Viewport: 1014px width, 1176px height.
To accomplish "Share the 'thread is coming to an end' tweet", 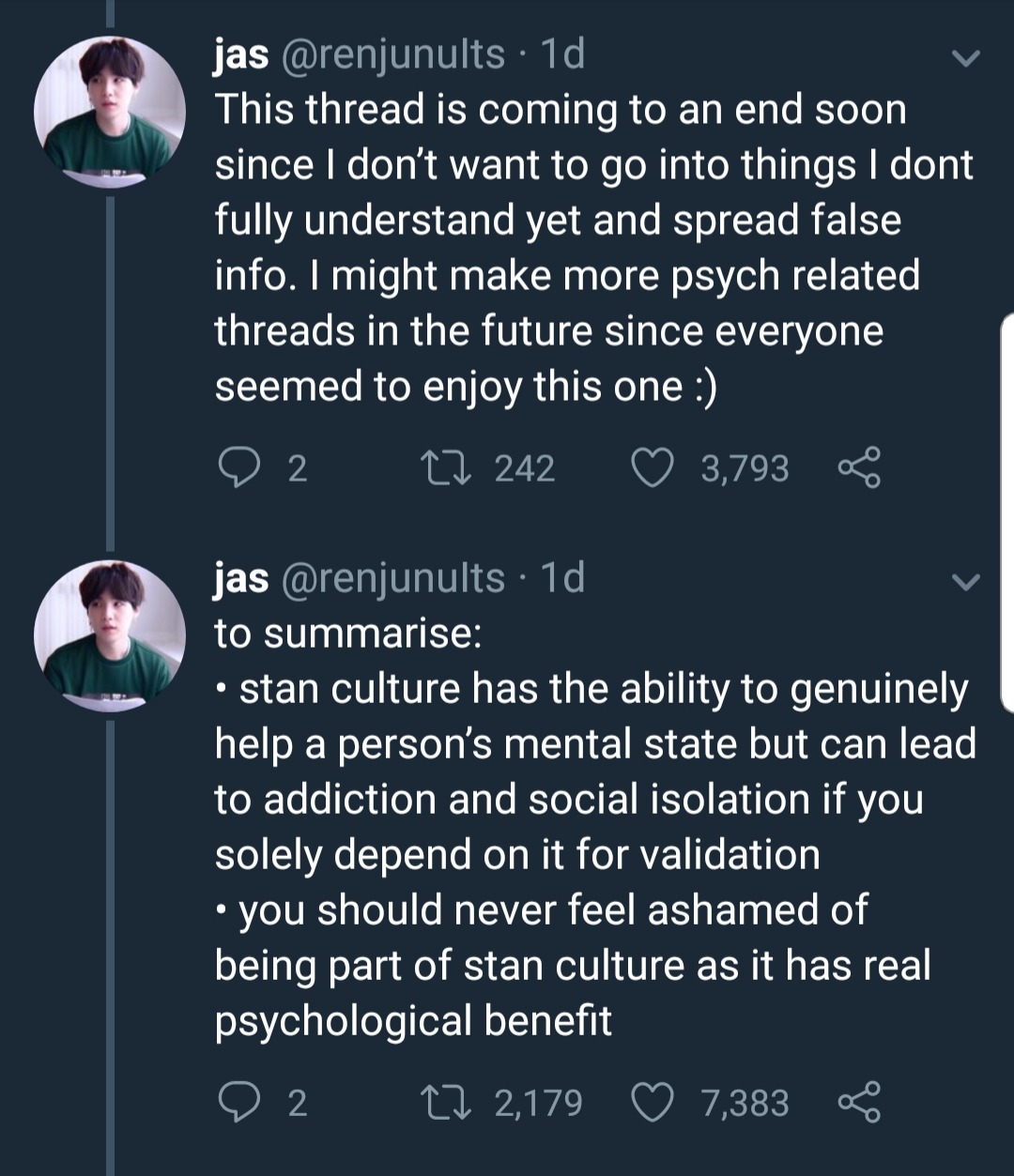I will pos(858,467).
